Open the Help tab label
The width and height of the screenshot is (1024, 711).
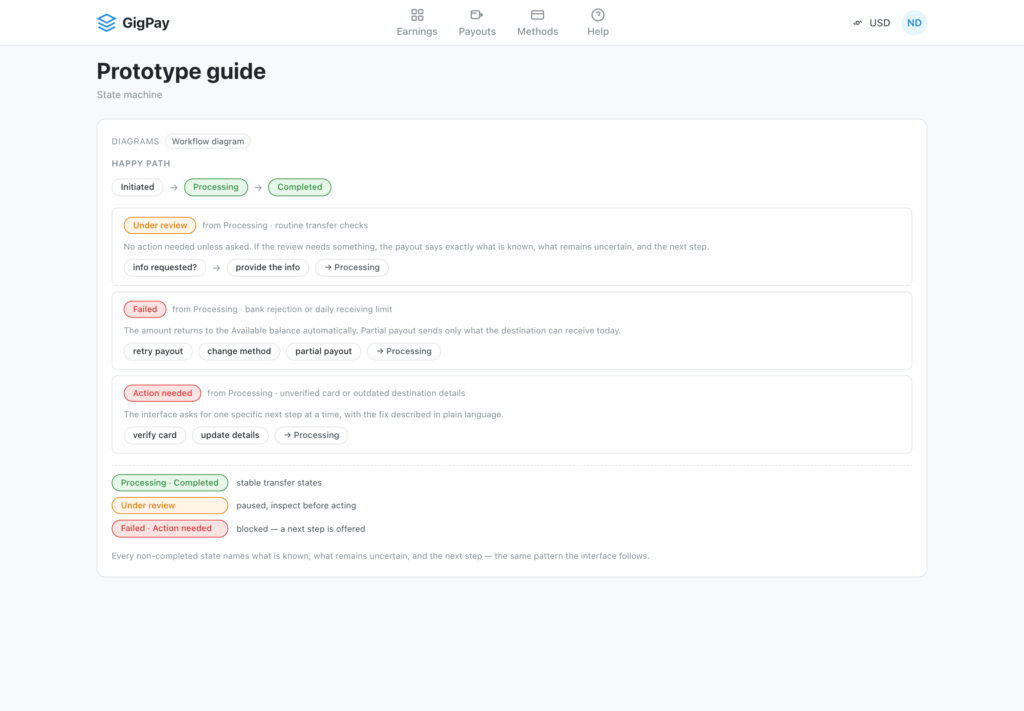[598, 31]
